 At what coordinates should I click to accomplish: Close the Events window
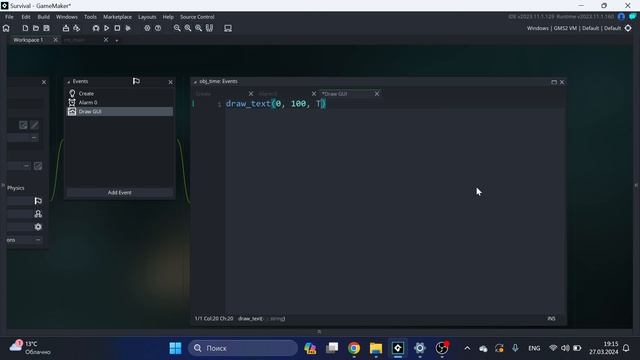pos(171,82)
